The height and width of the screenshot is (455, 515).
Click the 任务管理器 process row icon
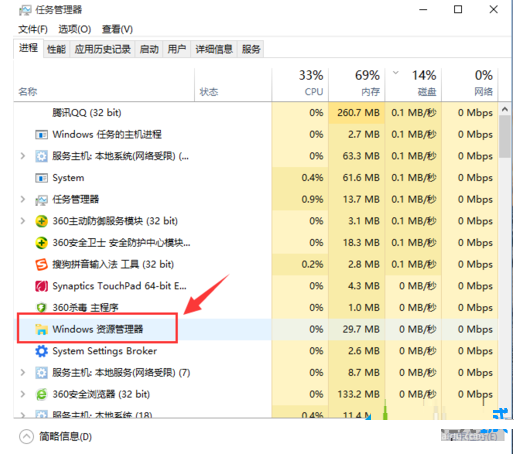(41, 200)
